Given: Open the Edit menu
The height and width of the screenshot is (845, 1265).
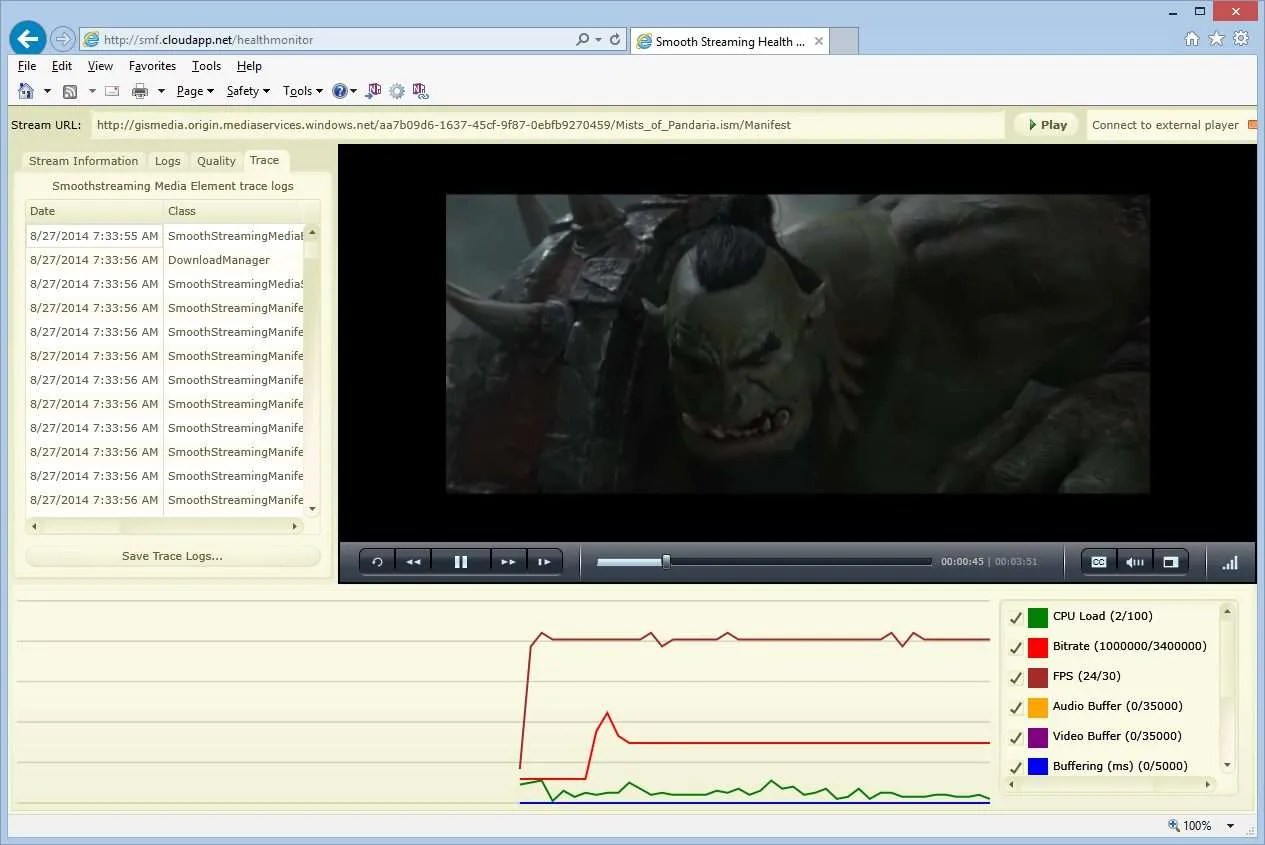Looking at the screenshot, I should click(x=62, y=66).
